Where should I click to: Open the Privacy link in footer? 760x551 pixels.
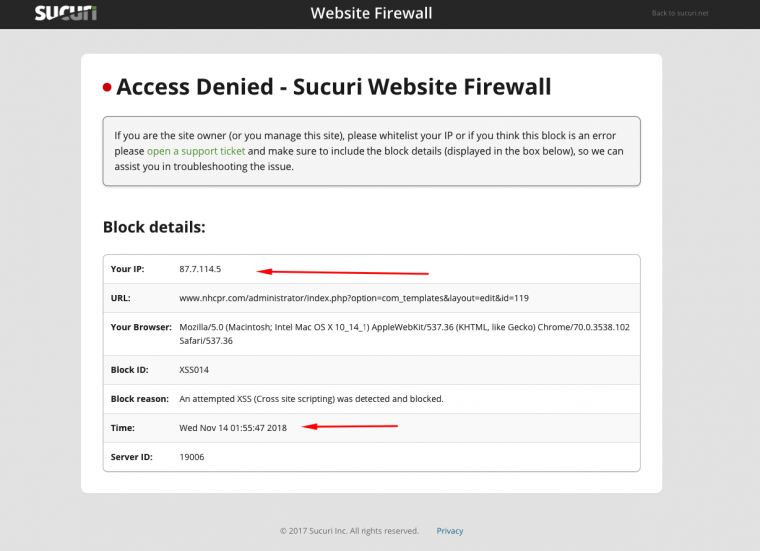pos(450,531)
